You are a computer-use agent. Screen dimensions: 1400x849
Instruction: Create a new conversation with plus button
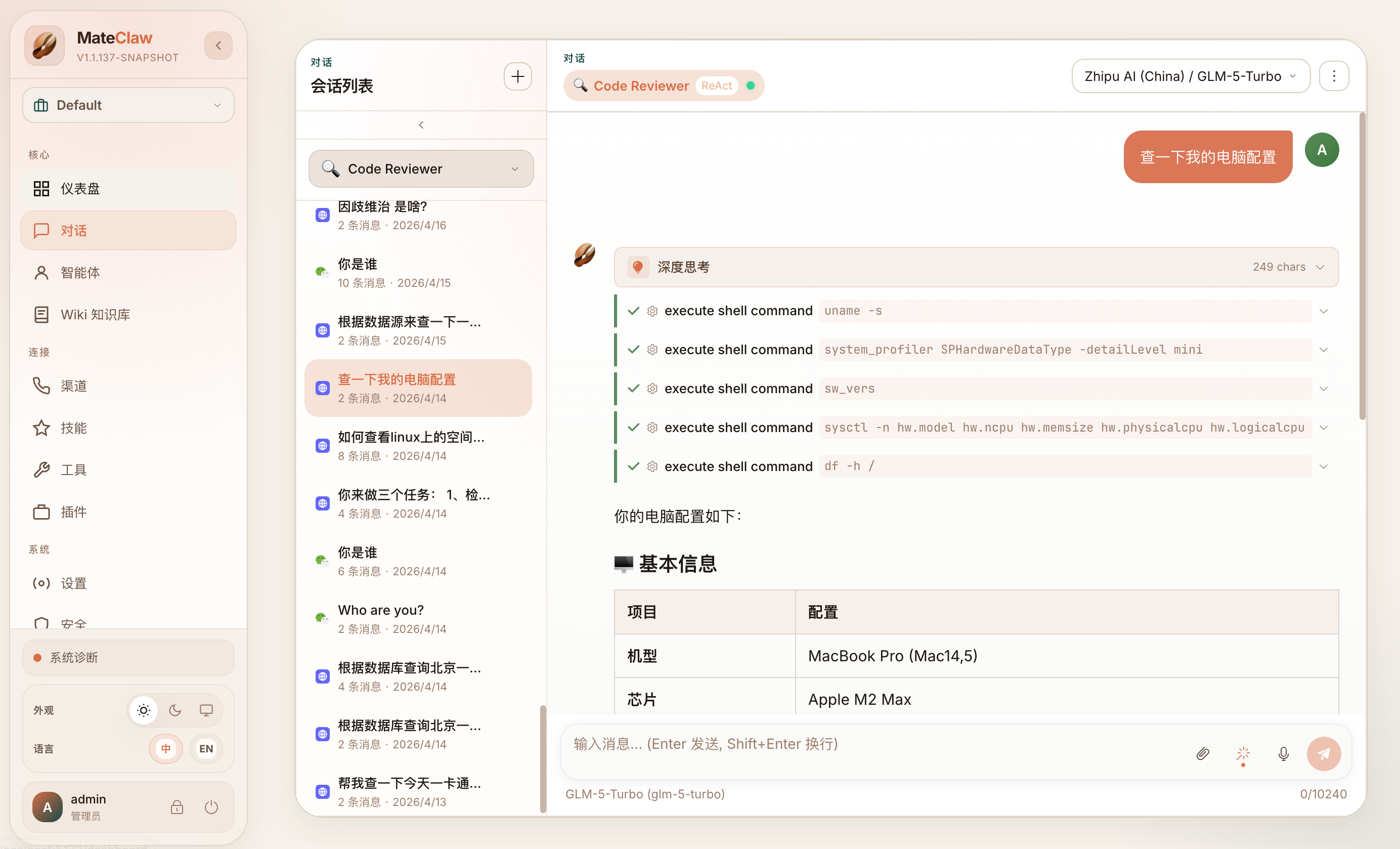517,76
